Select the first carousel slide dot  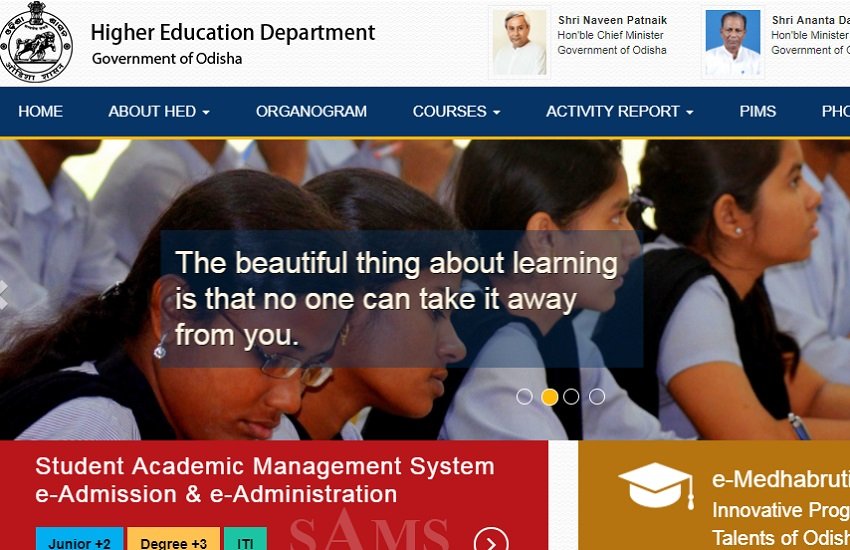tap(524, 397)
